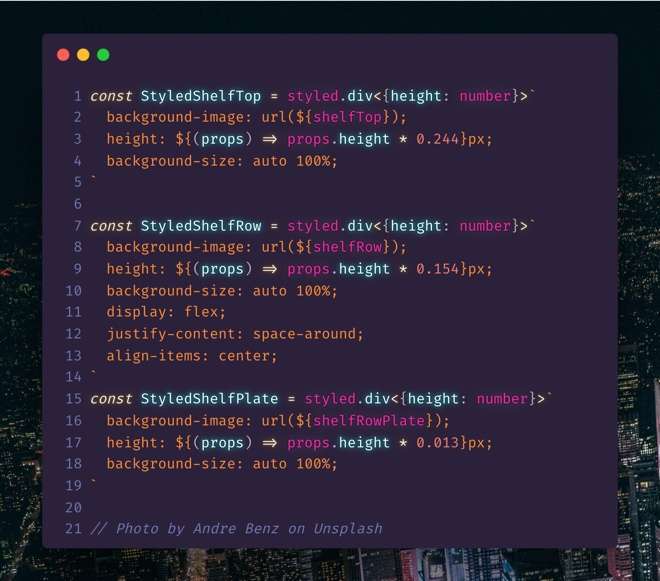Click line number 11 in gutter

73,312
